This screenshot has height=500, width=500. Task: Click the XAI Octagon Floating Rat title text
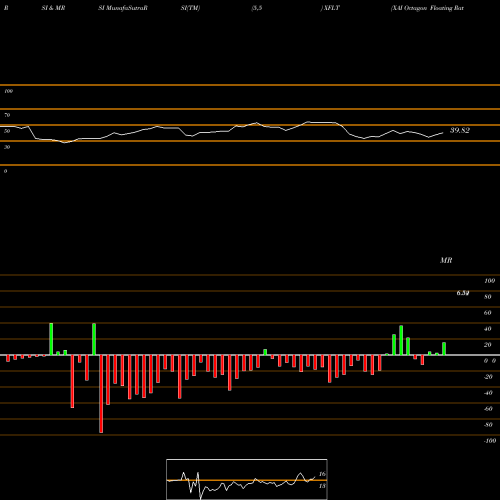[x=427, y=8]
